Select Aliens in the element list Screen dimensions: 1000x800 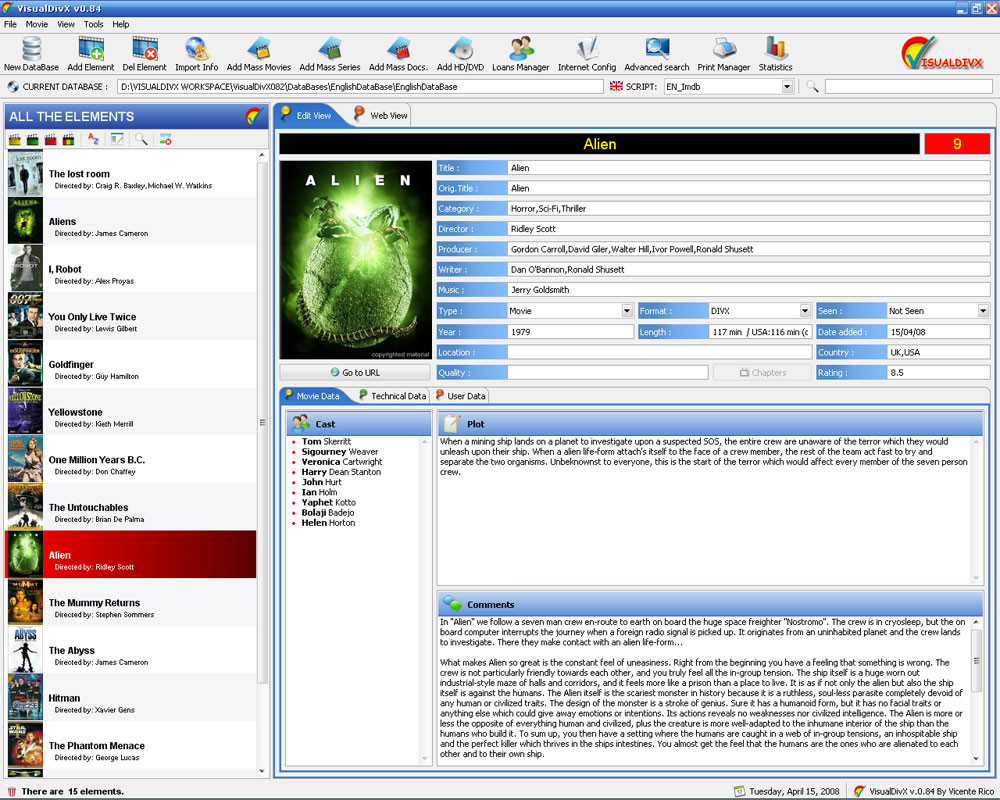(131, 221)
